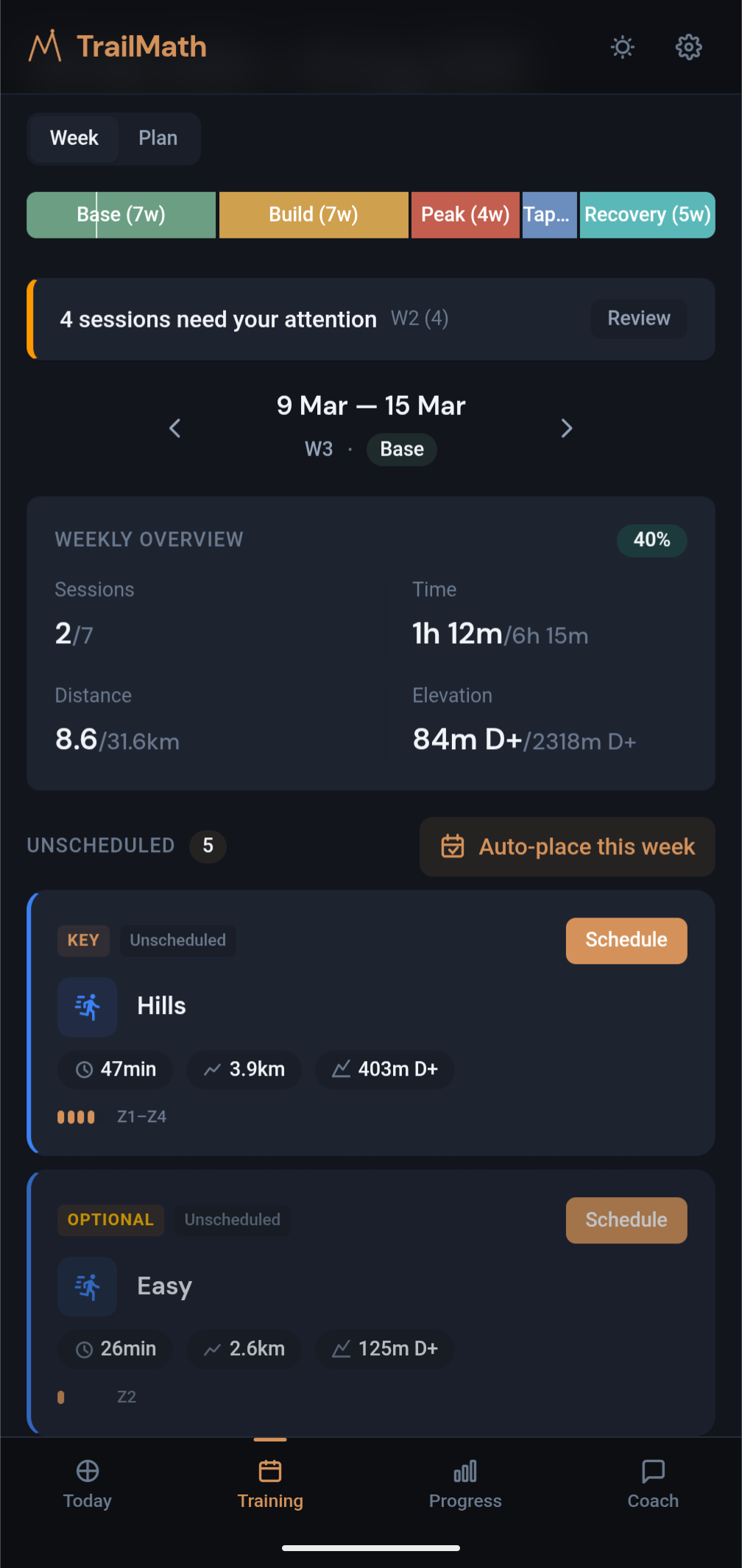Schedule the Easy optional session
Viewport: 742px width, 1568px height.
[x=626, y=1220]
